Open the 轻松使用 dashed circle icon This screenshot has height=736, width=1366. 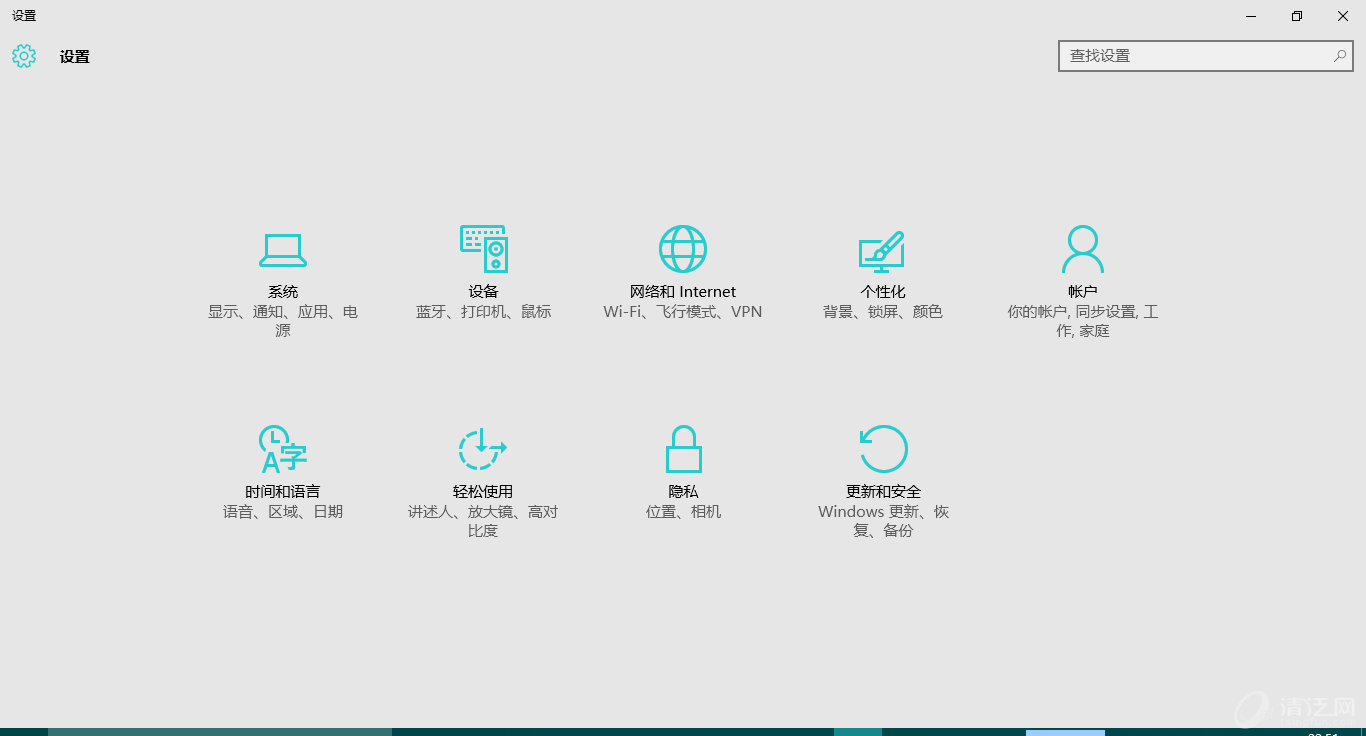(x=483, y=449)
